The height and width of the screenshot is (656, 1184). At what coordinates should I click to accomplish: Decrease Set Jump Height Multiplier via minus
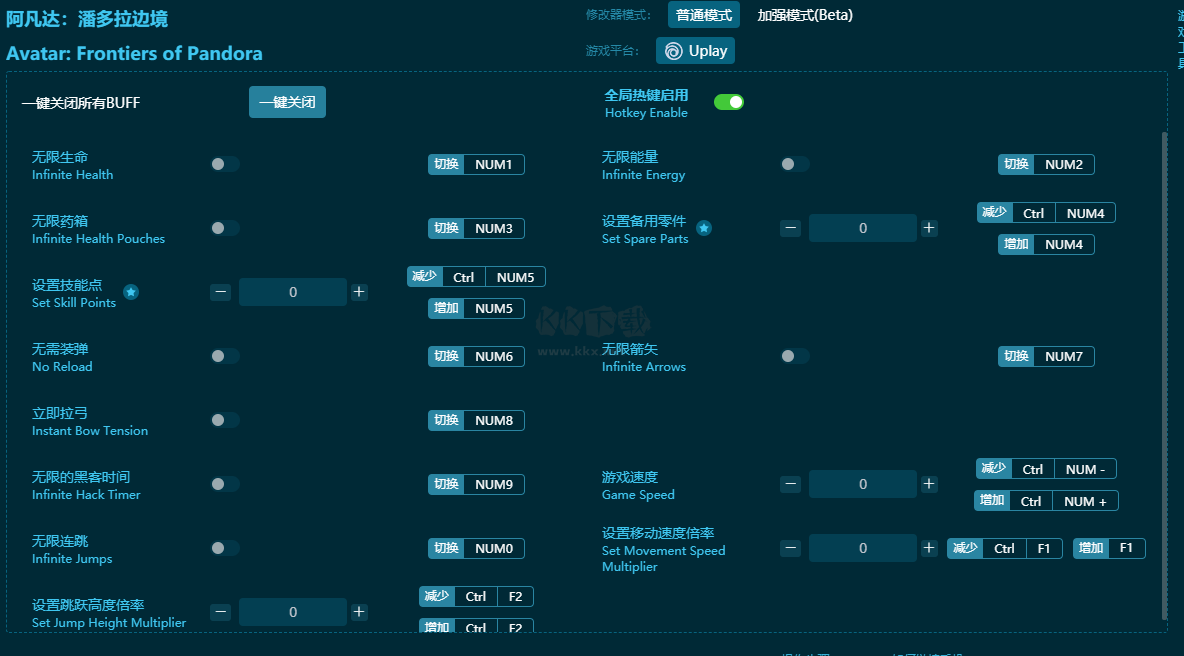[x=220, y=612]
